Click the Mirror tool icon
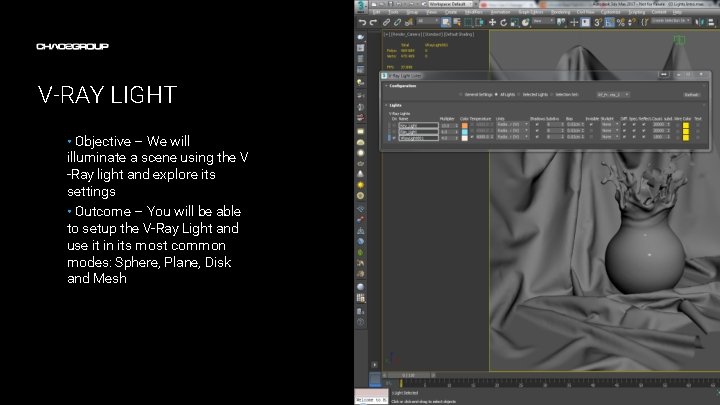Viewport: 720px width, 405px height. click(x=700, y=22)
